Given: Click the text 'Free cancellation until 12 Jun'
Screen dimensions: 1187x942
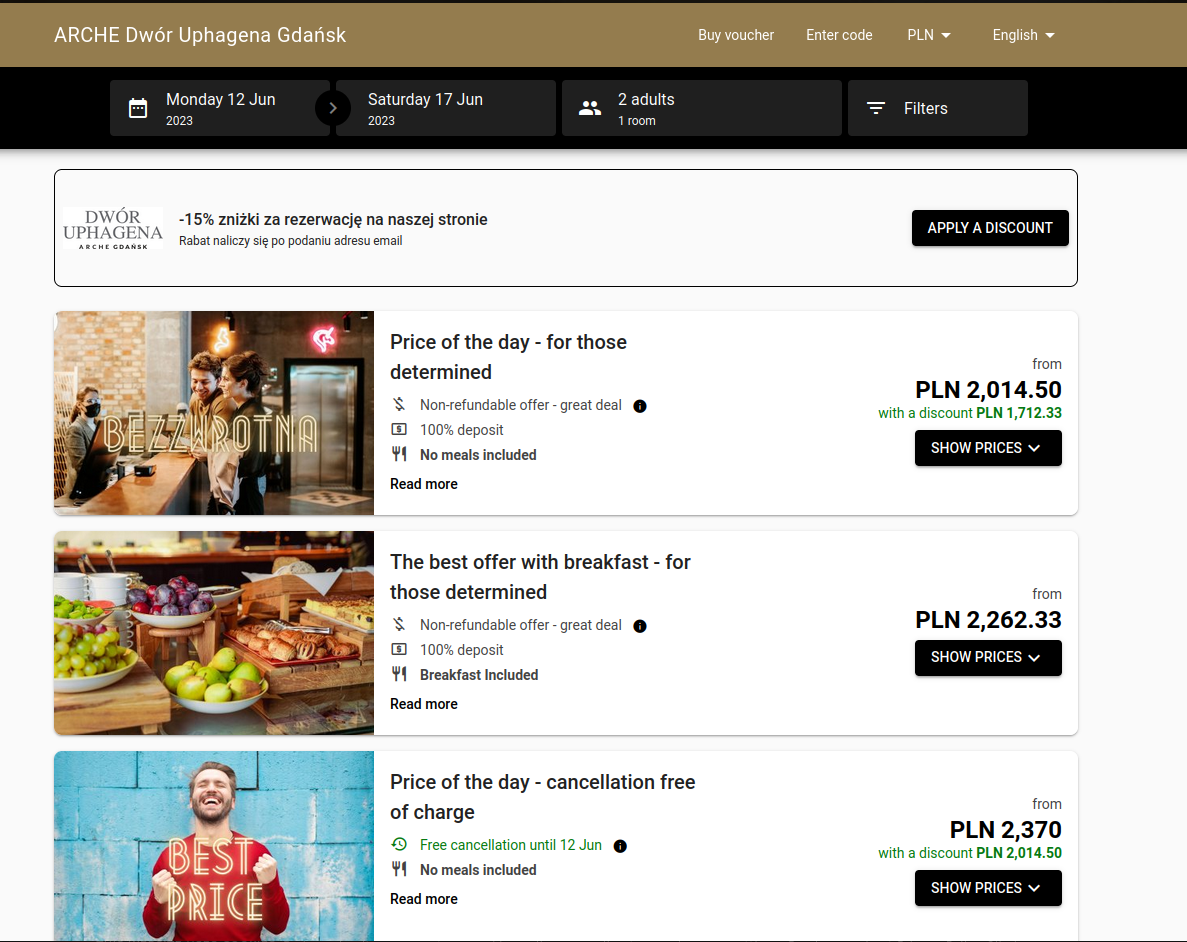Looking at the screenshot, I should (x=511, y=845).
